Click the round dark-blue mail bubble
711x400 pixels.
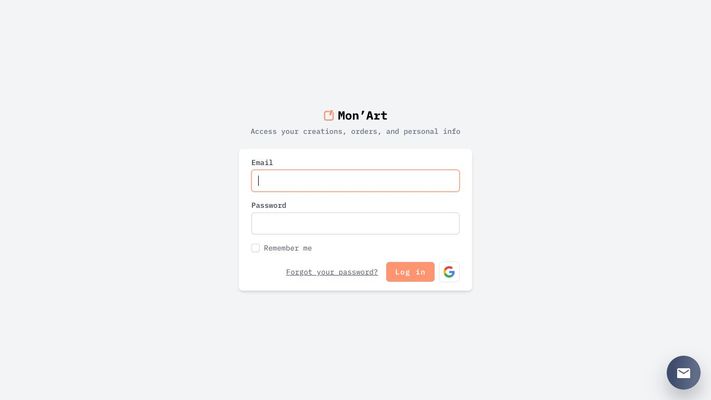click(x=683, y=373)
